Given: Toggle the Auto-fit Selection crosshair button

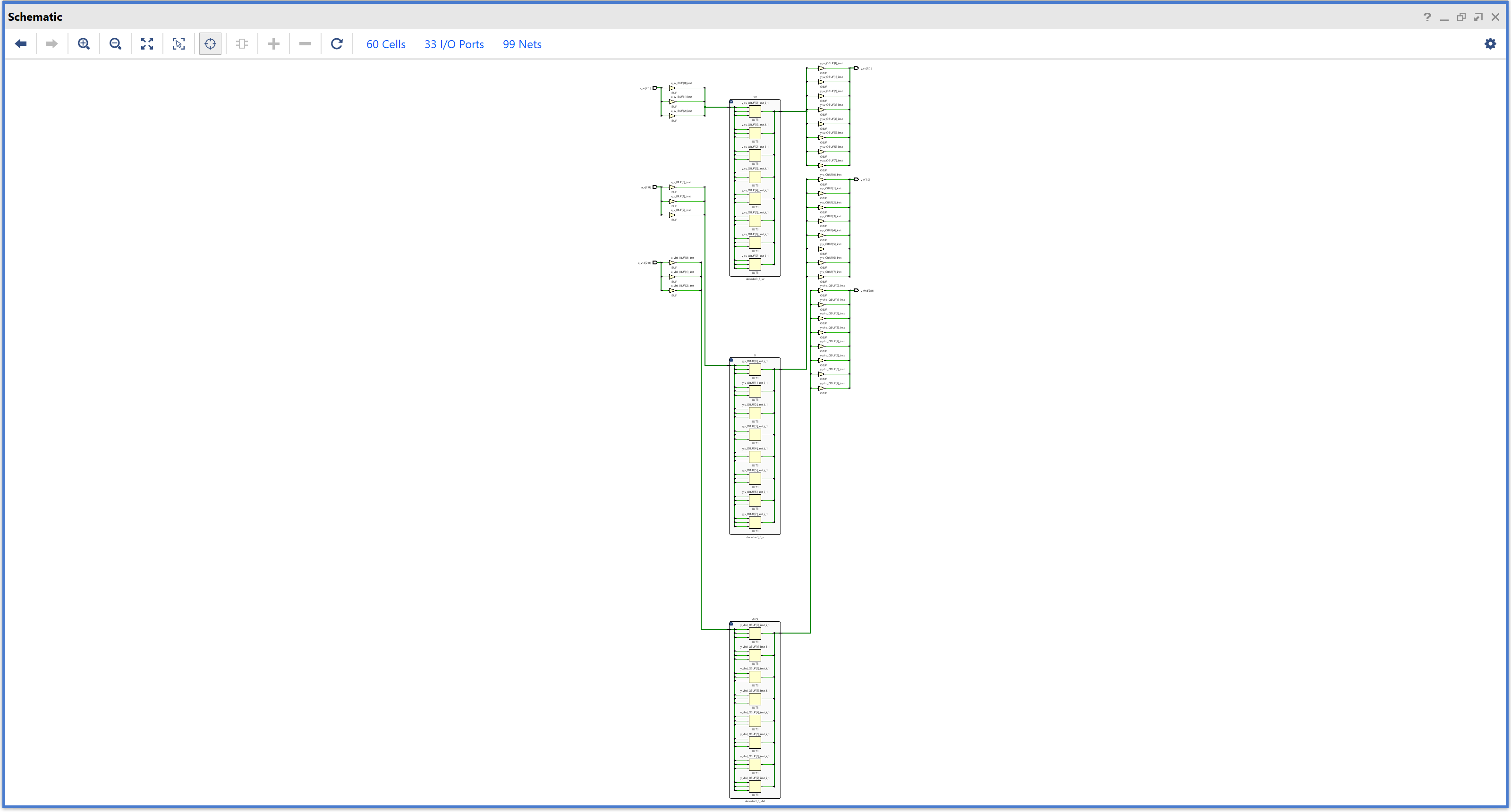Looking at the screenshot, I should [x=210, y=44].
